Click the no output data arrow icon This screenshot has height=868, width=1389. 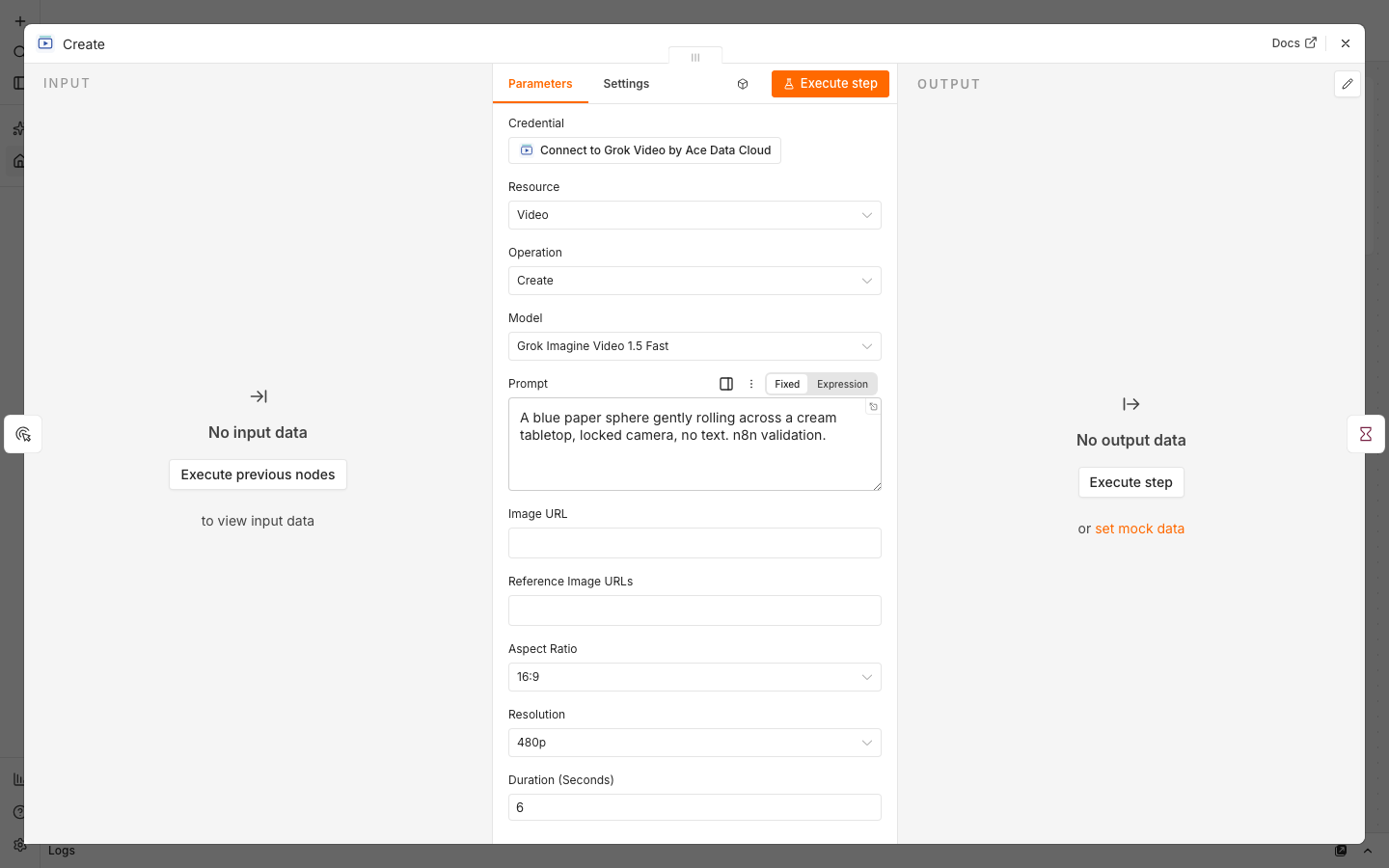click(x=1131, y=404)
